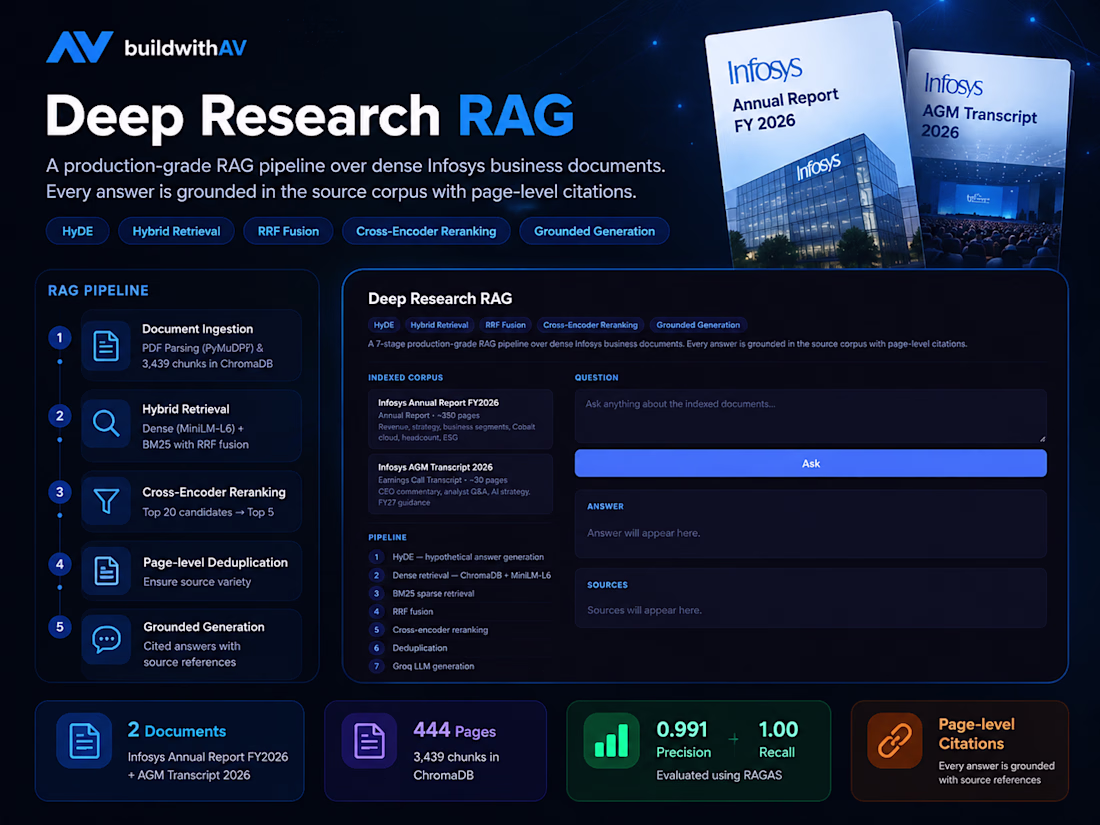This screenshot has height=825, width=1100.
Task: Click the Grounded Generation chat bubble icon
Action: 106,639
